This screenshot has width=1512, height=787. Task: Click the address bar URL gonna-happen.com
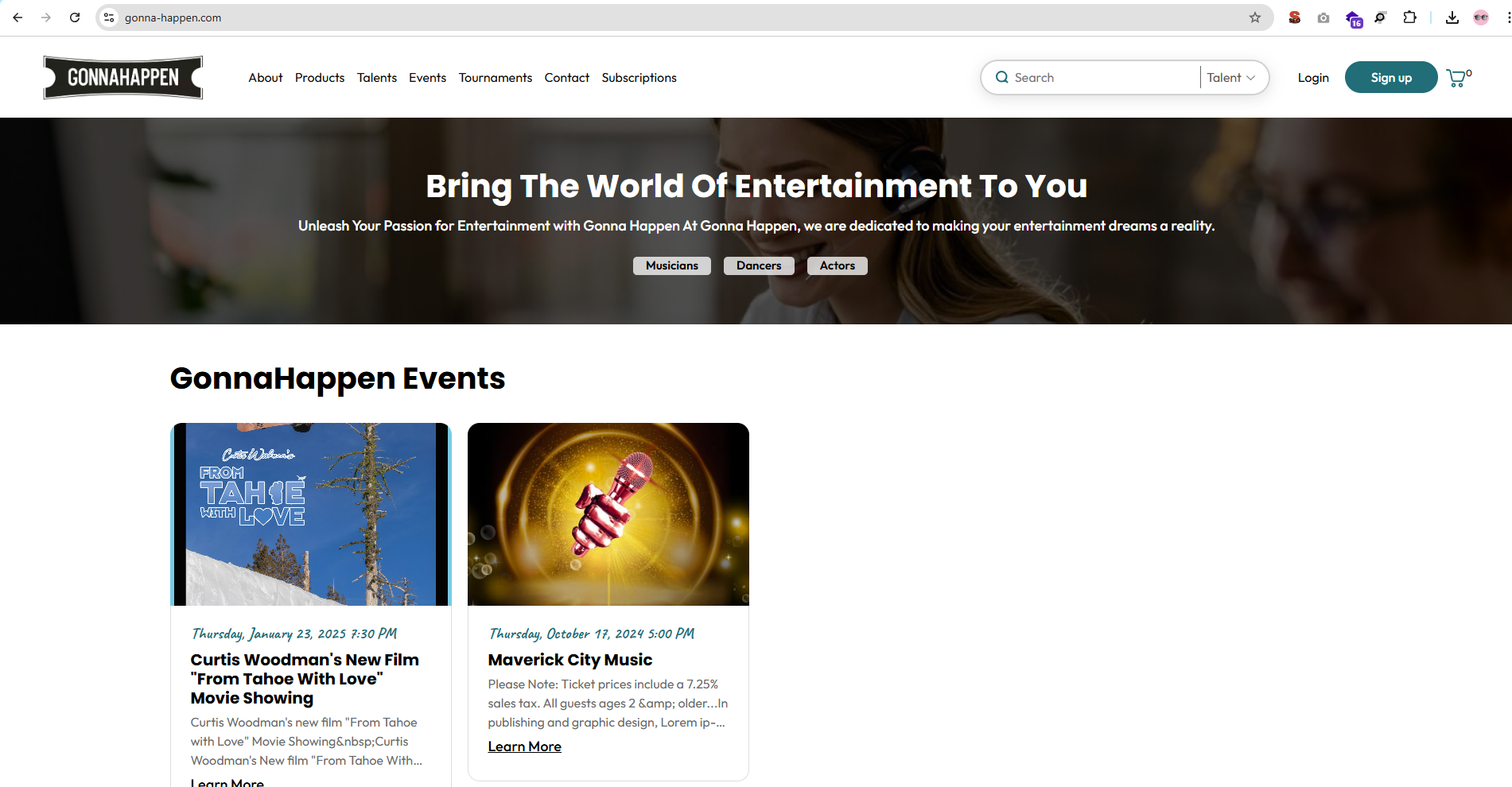pyautogui.click(x=173, y=17)
